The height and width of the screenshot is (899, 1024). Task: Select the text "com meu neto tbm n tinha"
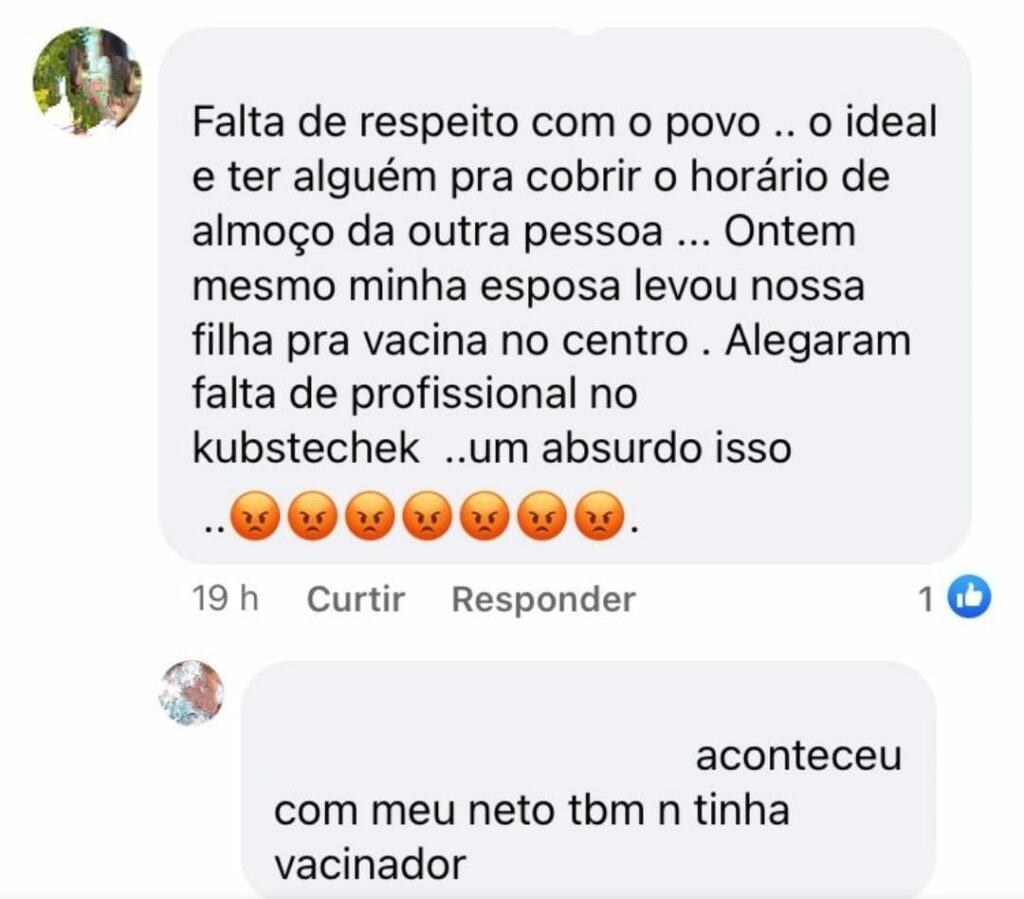532,810
